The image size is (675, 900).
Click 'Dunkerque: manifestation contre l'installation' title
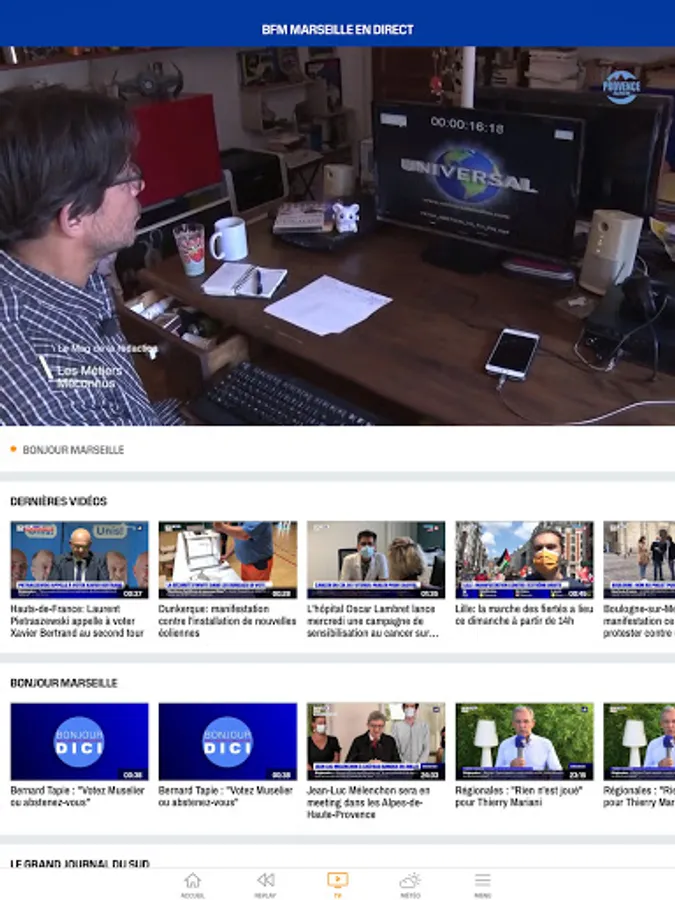227,621
